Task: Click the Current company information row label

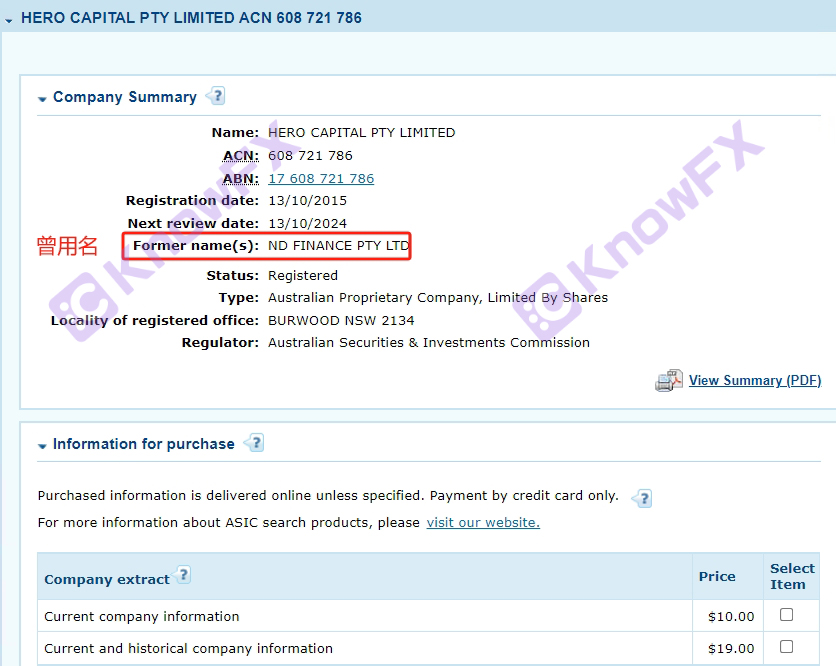Action: point(142,616)
